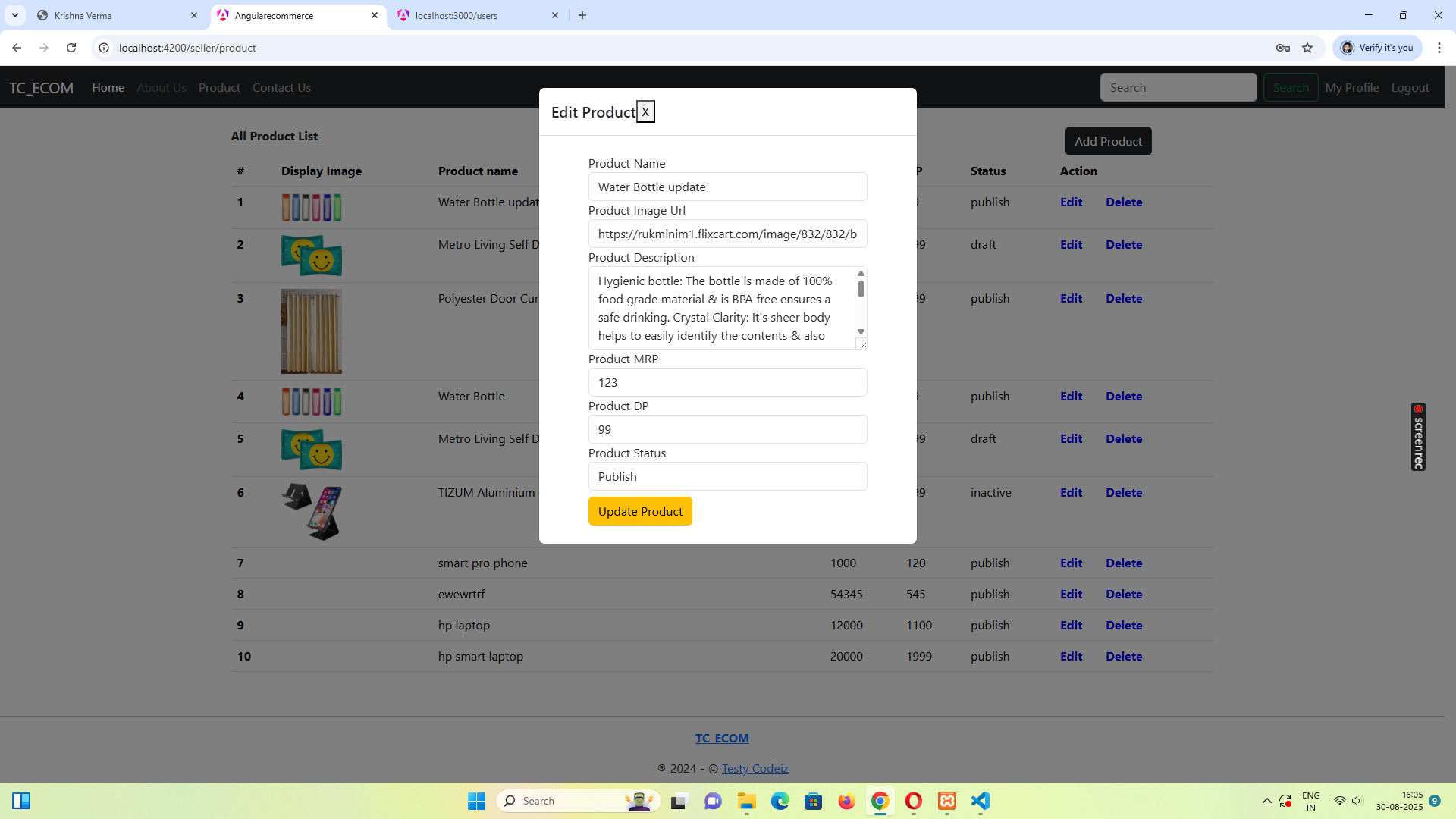Open Microsoft Edge from taskbar
Viewport: 1456px width, 819px height.
[x=780, y=801]
